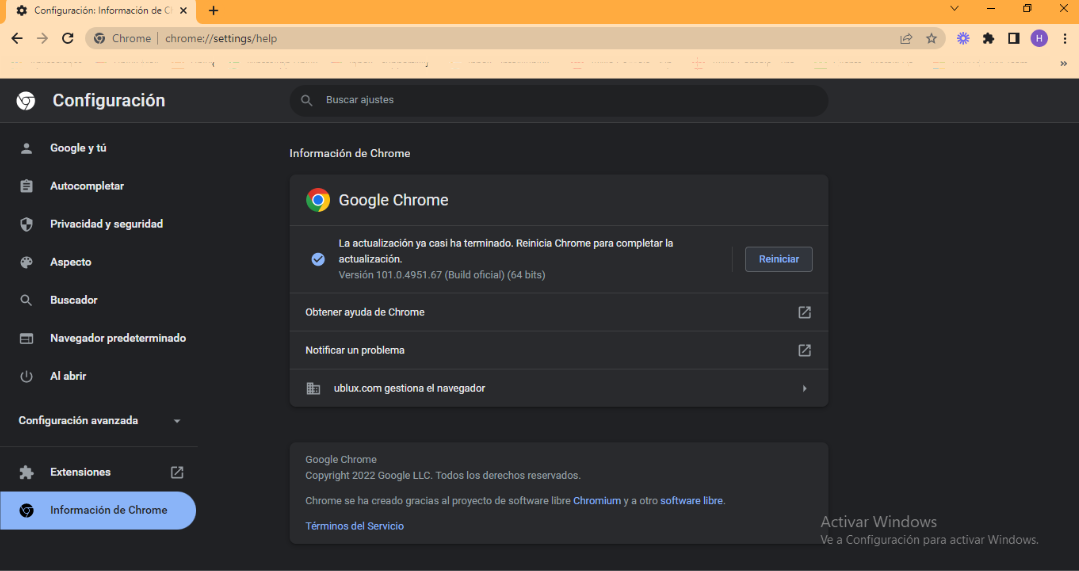Click the Google Chrome logo in the card
The image size is (1079, 571).
click(318, 200)
